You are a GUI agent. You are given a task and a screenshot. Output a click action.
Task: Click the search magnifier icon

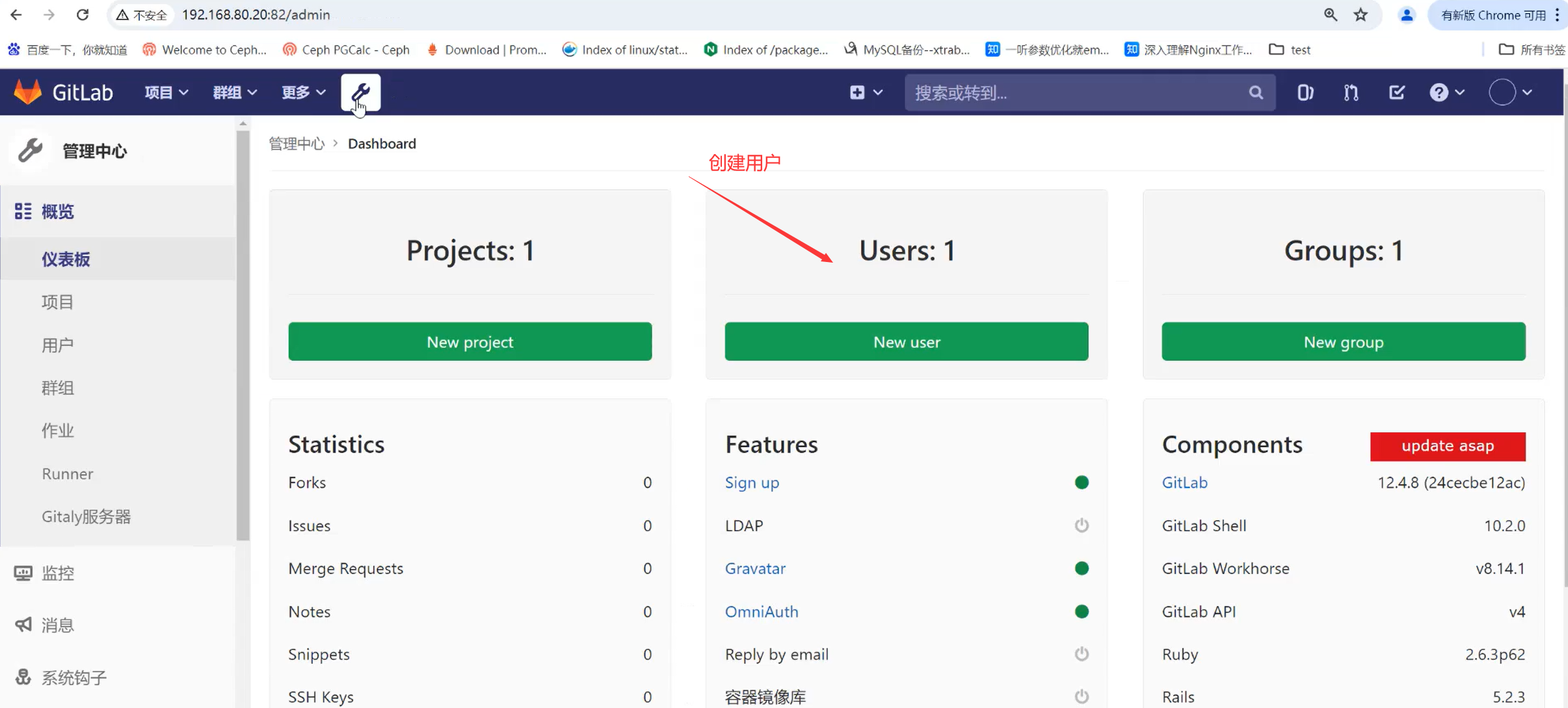pos(1256,92)
